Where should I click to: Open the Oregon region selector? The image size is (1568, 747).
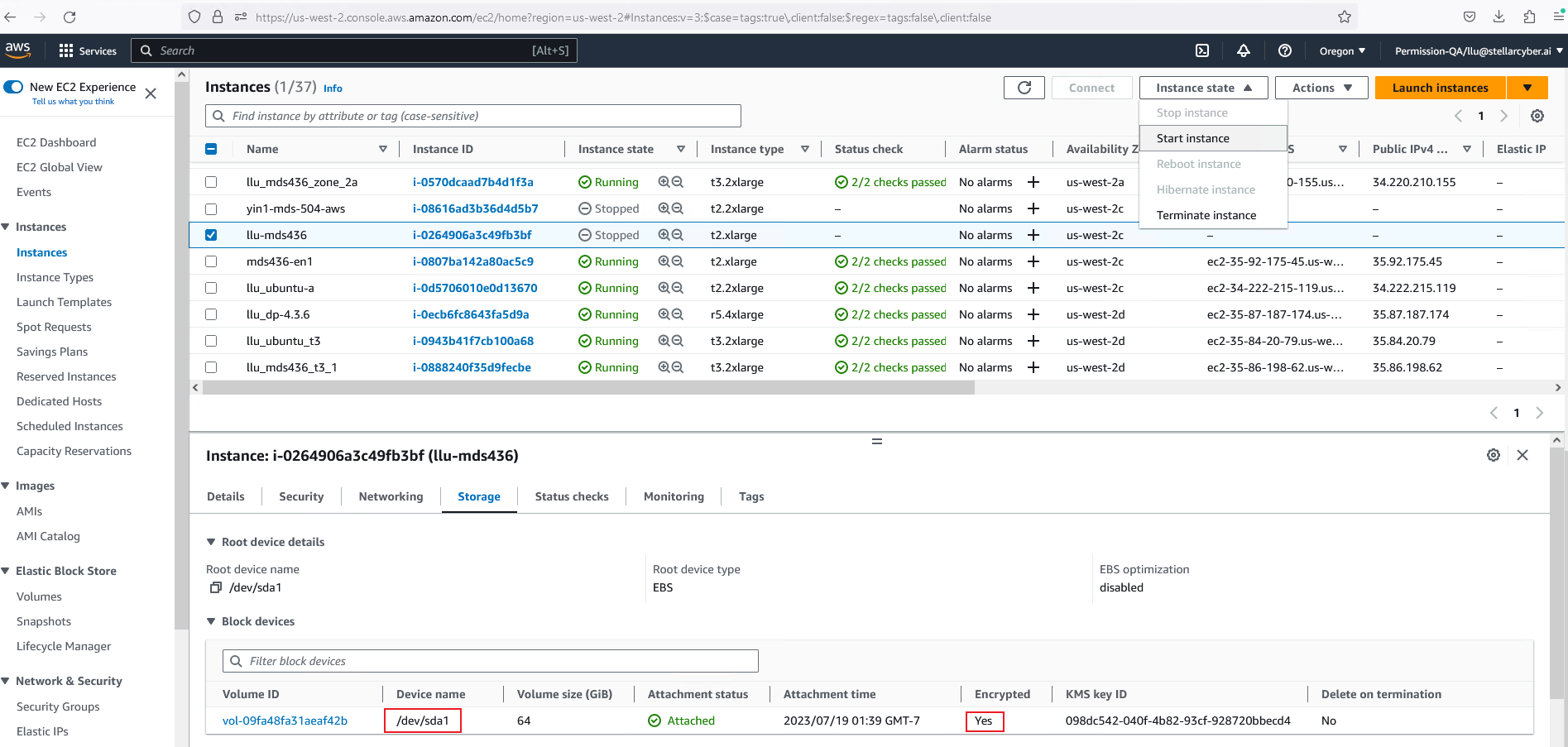coord(1341,50)
